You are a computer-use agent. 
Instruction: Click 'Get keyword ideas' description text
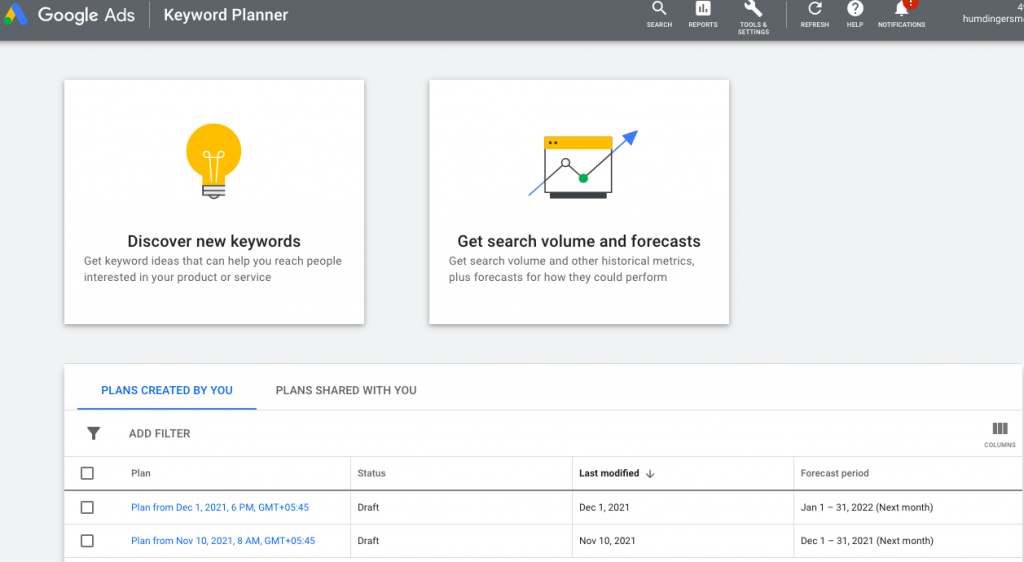pyautogui.click(x=212, y=269)
